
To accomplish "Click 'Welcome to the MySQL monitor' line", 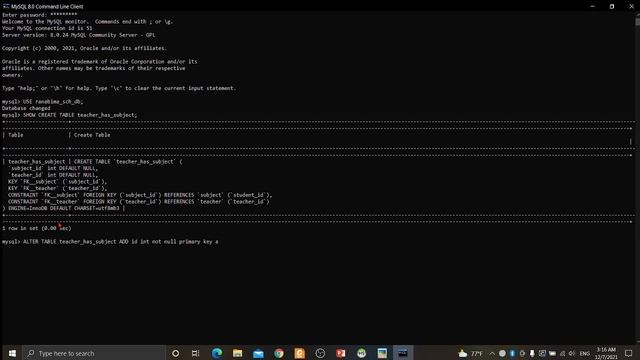I will (x=87, y=22).
